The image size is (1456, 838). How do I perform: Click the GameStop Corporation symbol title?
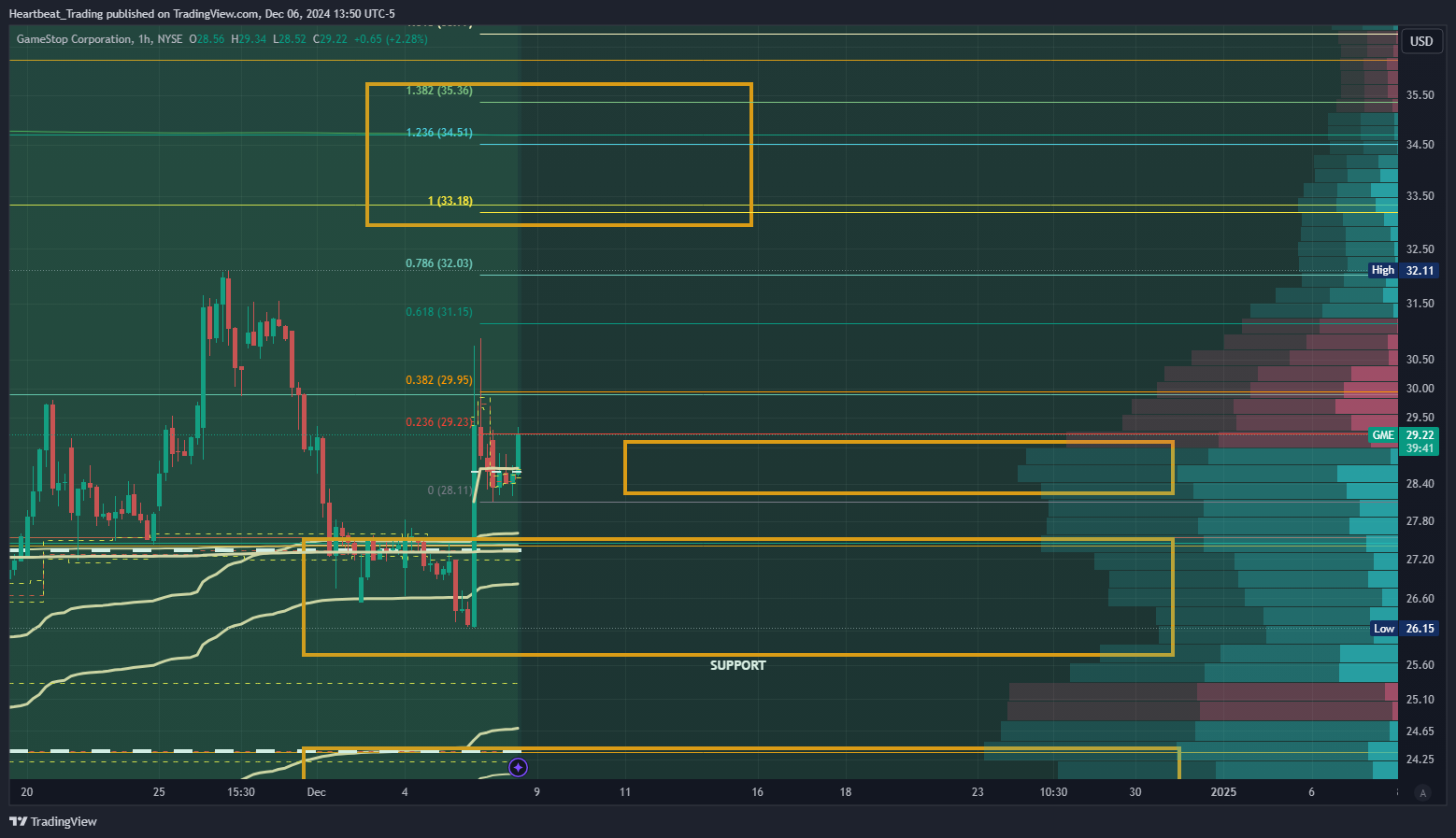[74, 39]
